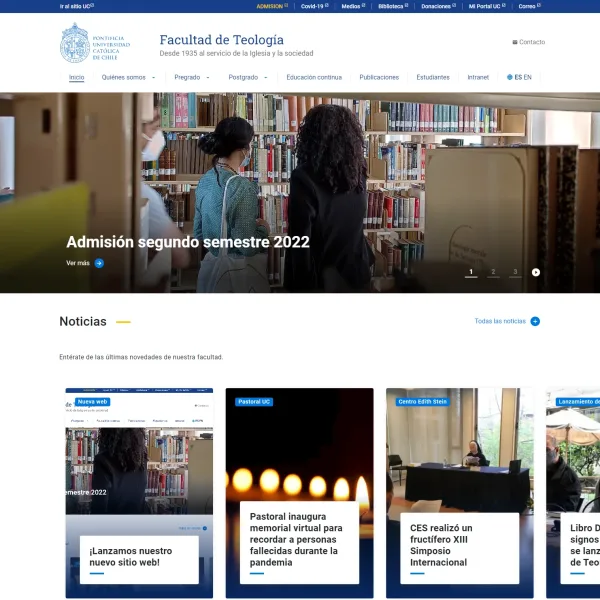Viewport: 600px width, 600px height.
Task: Open the Postgrado menu
Action: pos(243,77)
